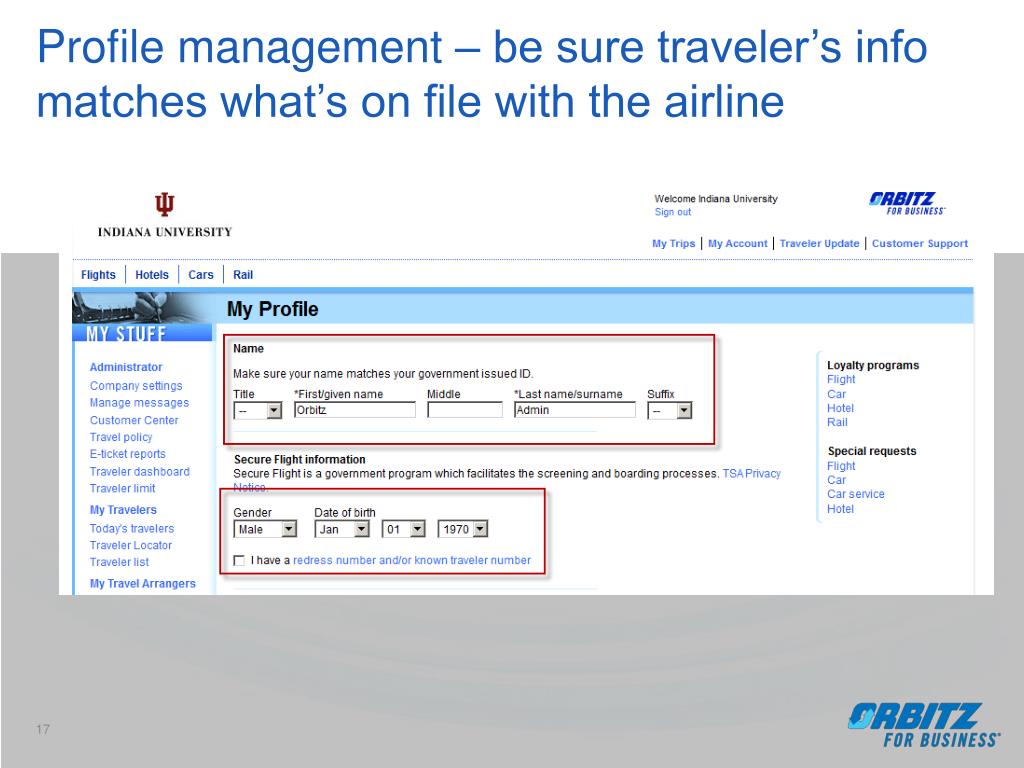
Task: Open Customer Center in the sidebar
Action: tap(134, 421)
